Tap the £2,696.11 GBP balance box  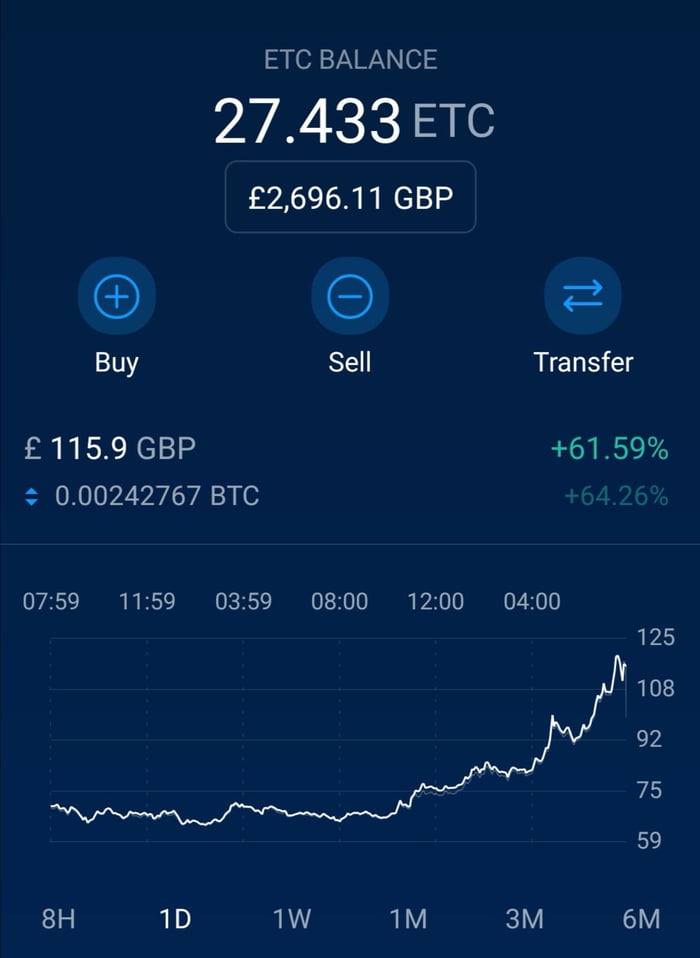point(350,197)
